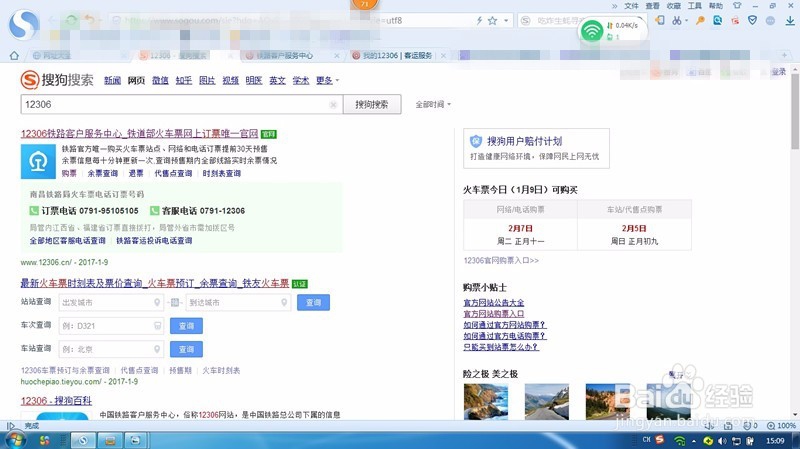Open 全部地区客服电话查询 link
Viewport: 800px width, 449px height.
pyautogui.click(x=67, y=241)
